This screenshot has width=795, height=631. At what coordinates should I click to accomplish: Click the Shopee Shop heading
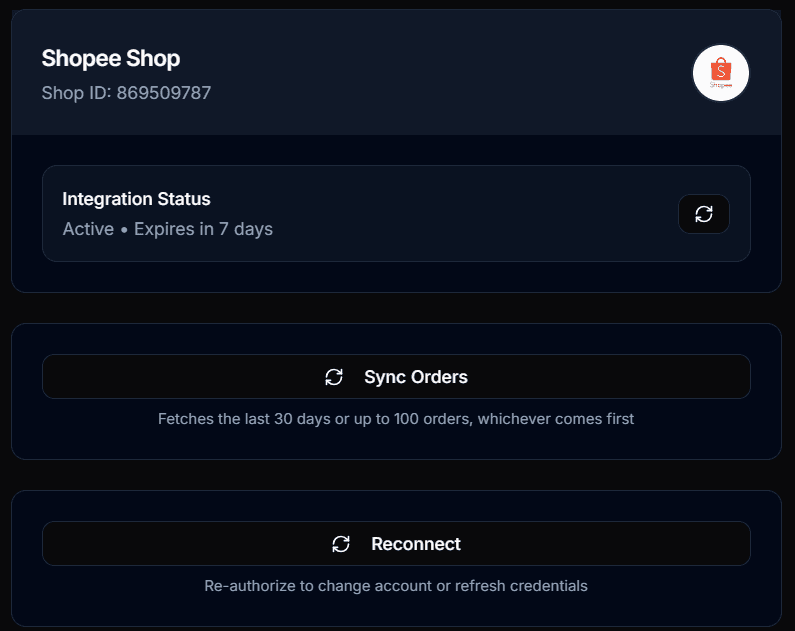click(x=111, y=59)
